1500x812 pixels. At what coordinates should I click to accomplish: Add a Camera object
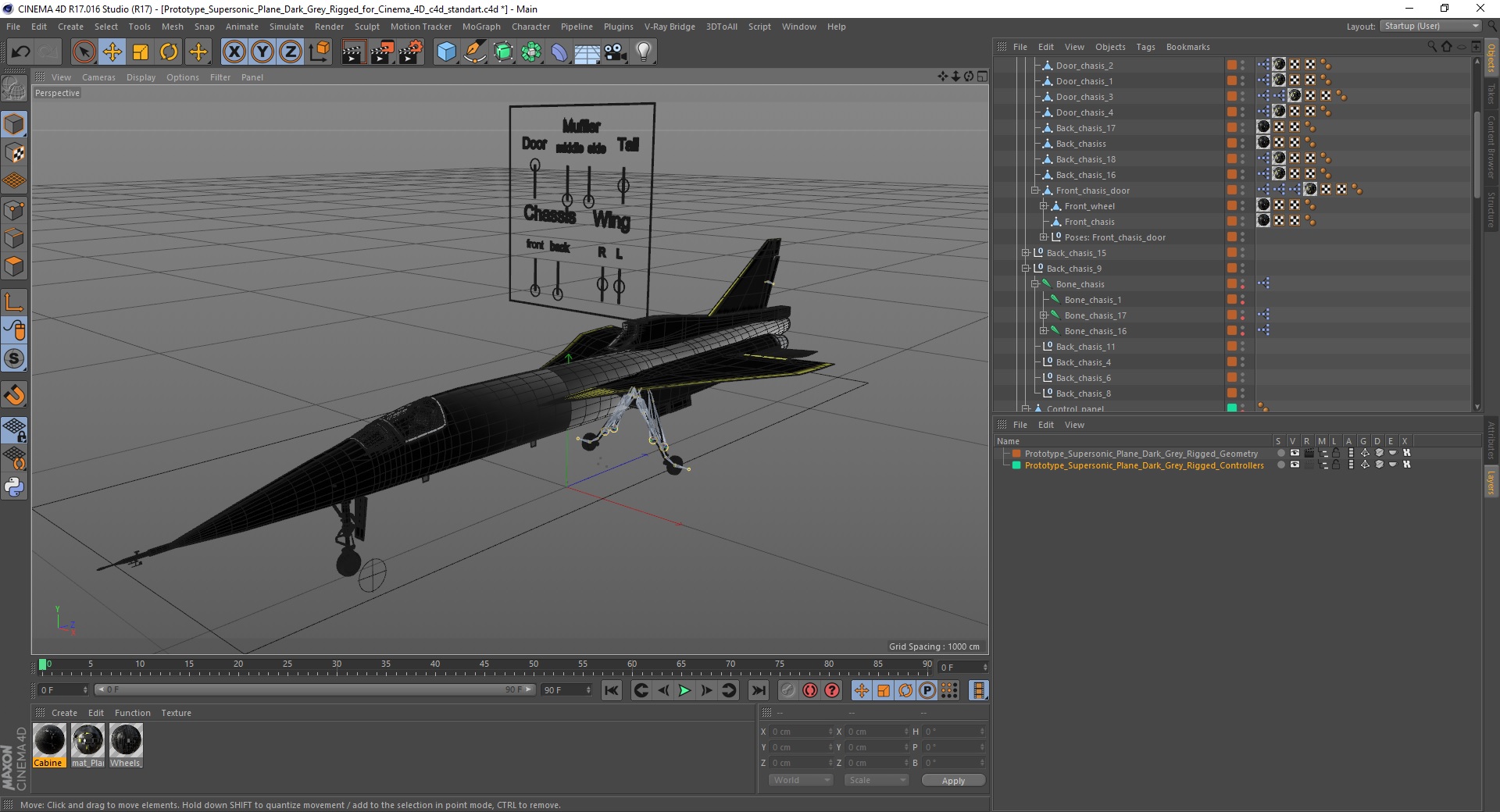(x=616, y=52)
